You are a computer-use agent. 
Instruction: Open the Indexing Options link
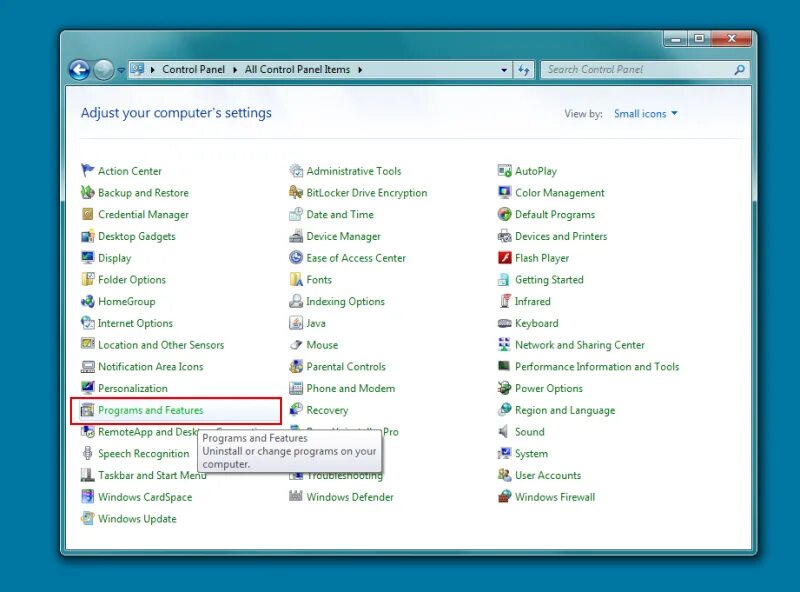point(345,302)
